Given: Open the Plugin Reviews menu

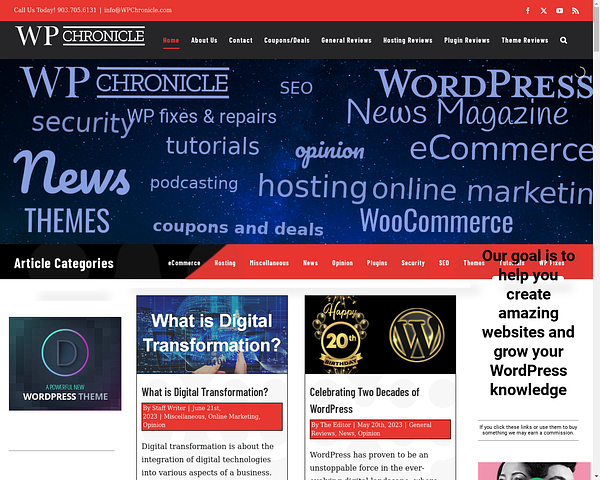Looking at the screenshot, I should [468, 41].
